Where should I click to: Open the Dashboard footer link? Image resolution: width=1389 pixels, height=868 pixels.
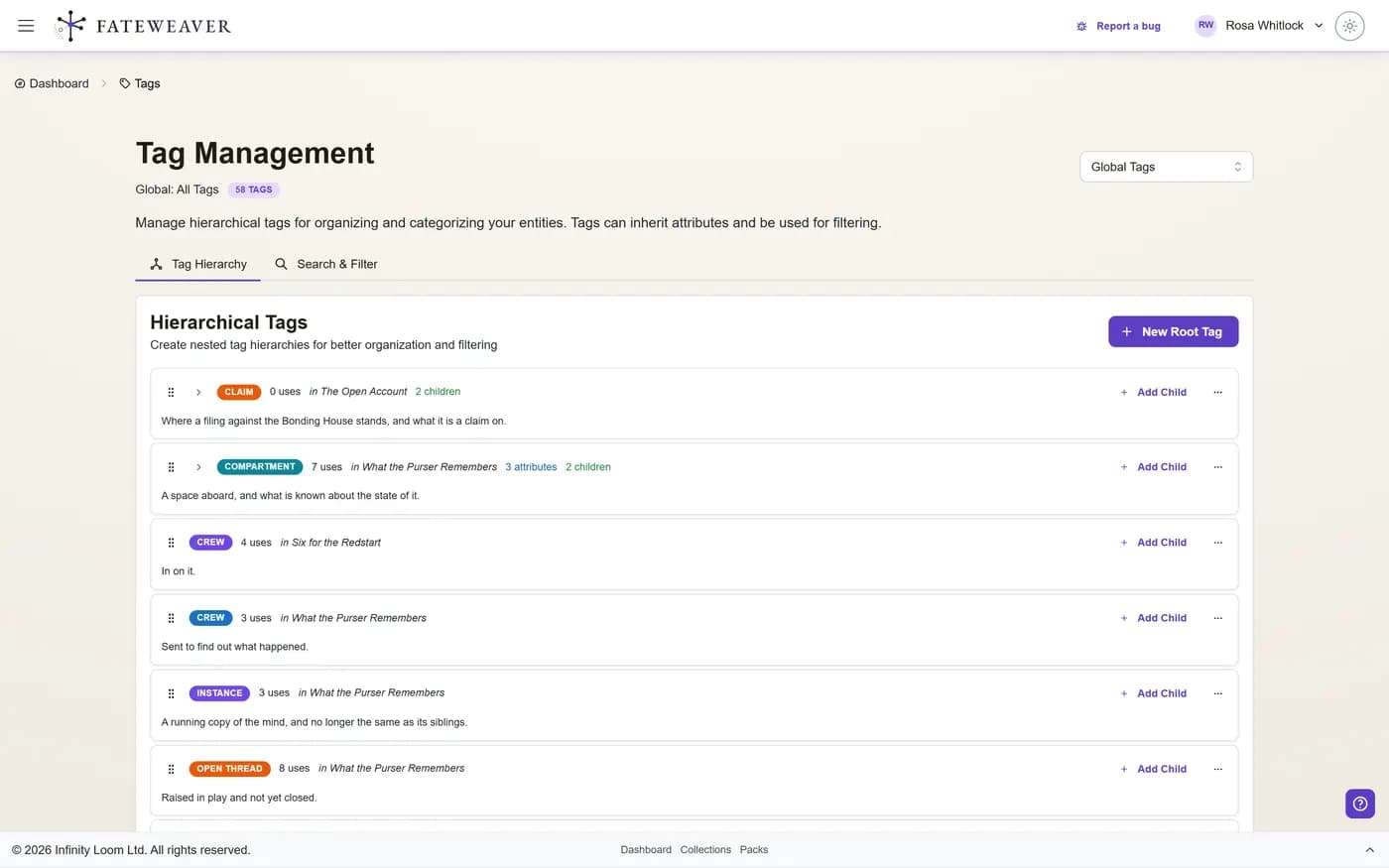point(646,850)
